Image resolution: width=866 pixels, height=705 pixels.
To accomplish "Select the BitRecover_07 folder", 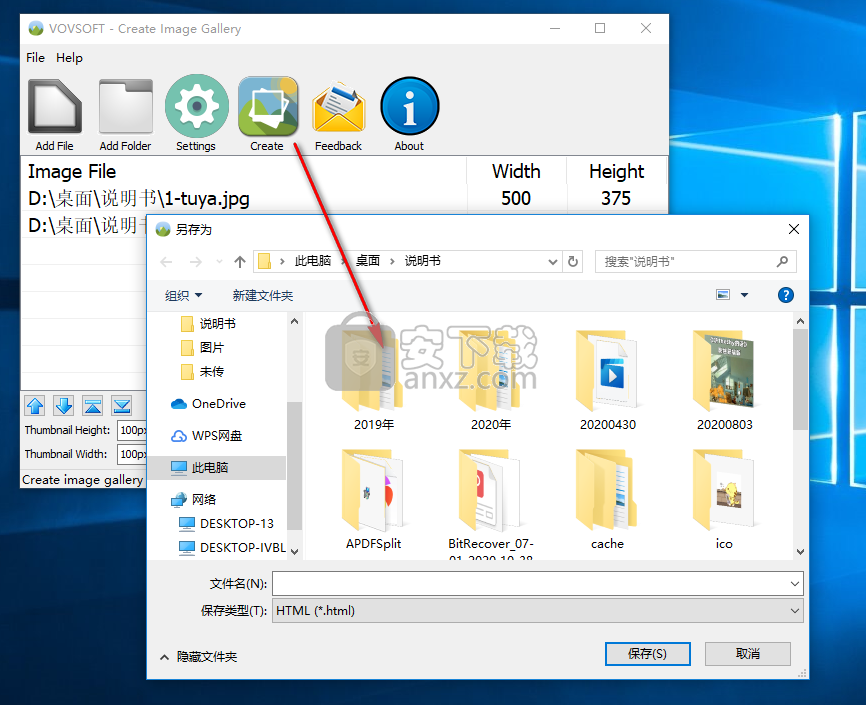I will 490,502.
